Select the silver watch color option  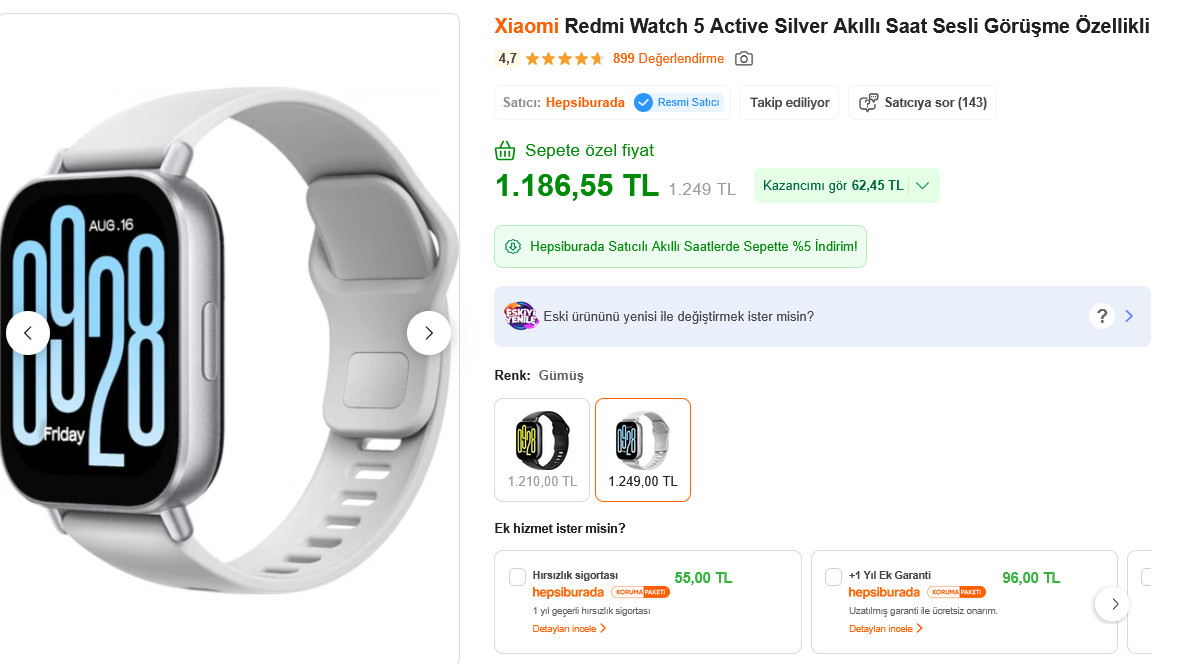(642, 449)
